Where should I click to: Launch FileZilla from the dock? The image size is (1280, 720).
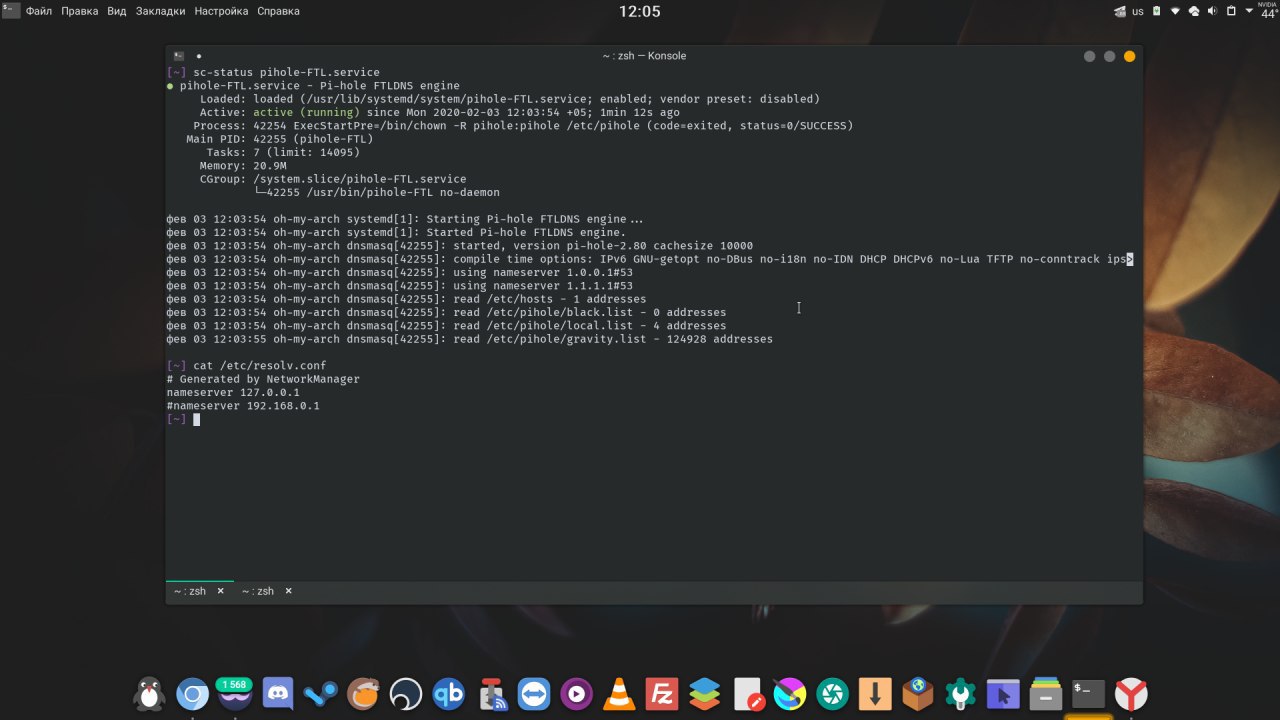pos(662,693)
